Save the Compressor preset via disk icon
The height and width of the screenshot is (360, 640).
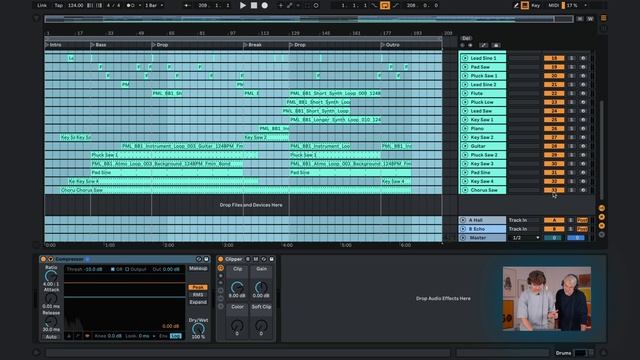[206, 259]
